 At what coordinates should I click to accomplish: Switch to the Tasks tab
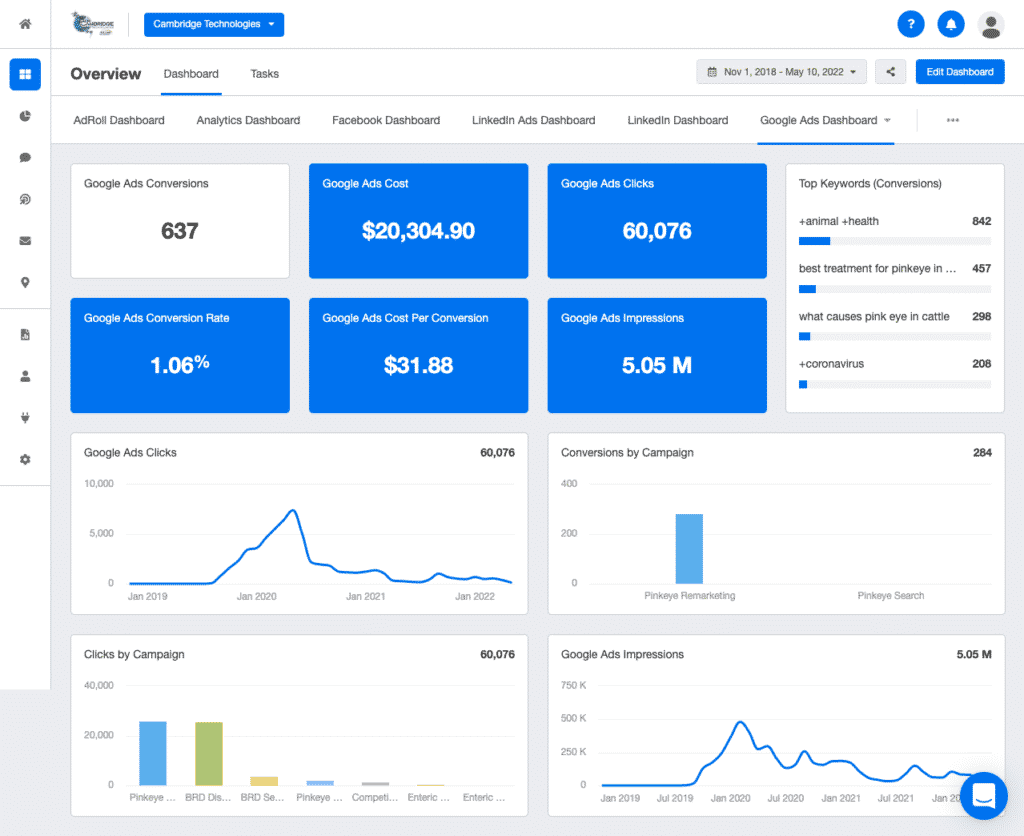coord(264,74)
